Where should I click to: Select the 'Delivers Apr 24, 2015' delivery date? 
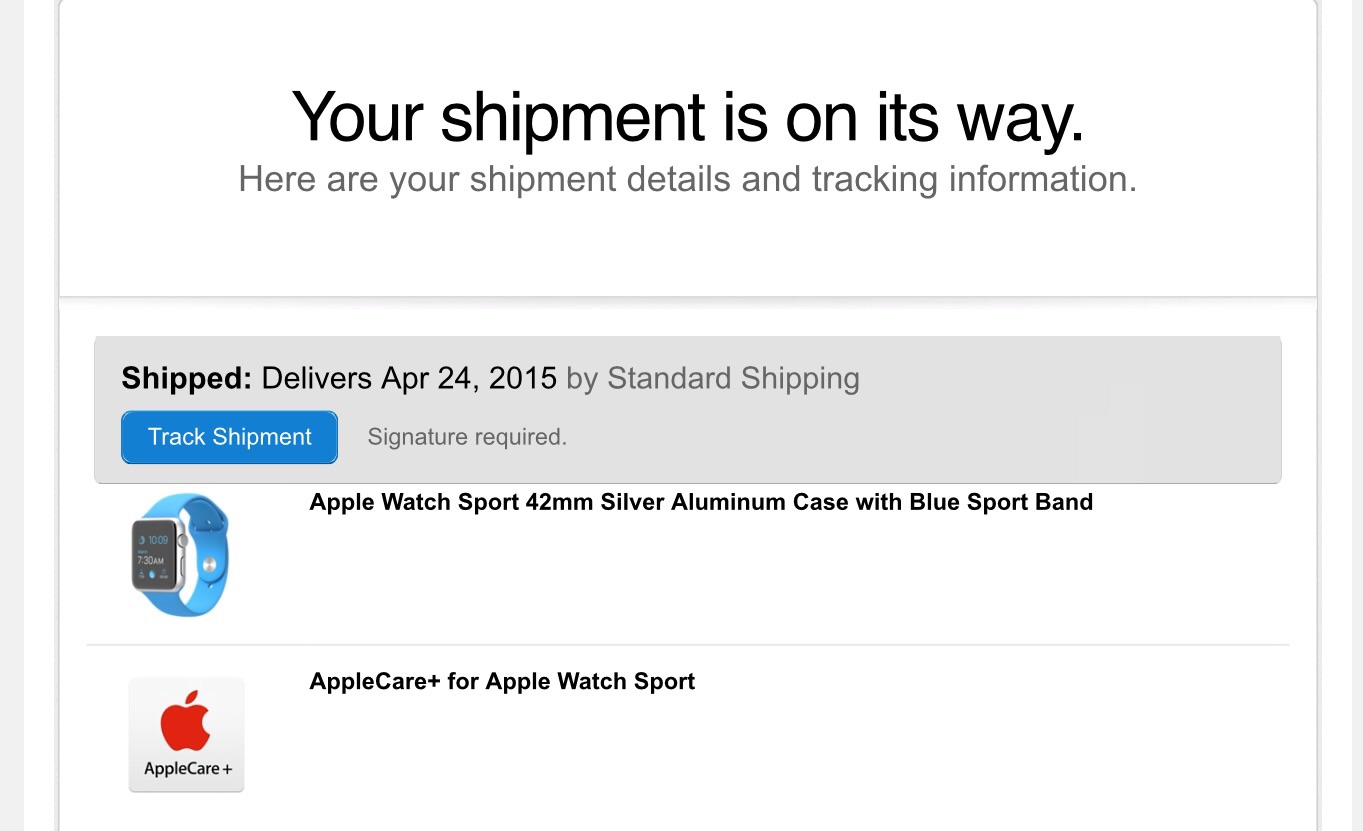pyautogui.click(x=409, y=378)
